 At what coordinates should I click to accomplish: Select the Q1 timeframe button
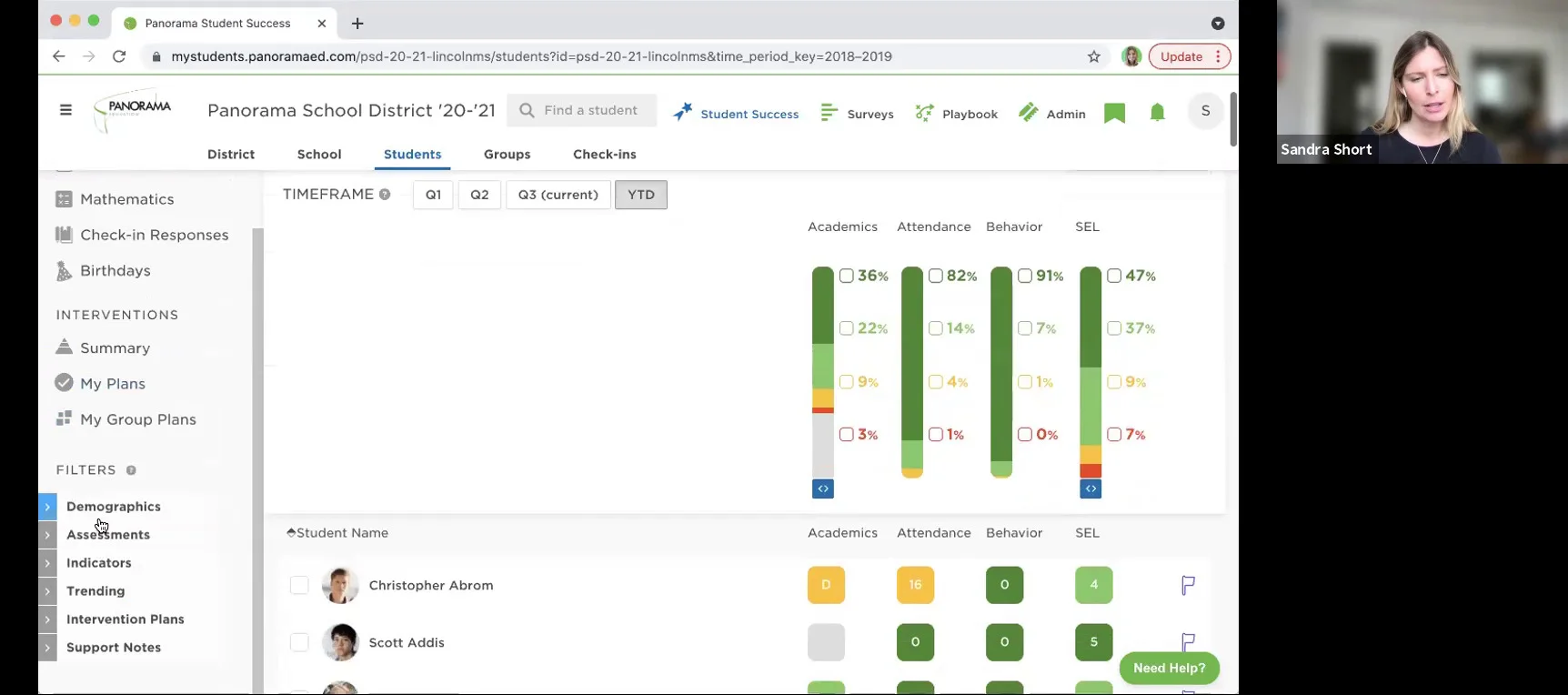[x=433, y=195]
